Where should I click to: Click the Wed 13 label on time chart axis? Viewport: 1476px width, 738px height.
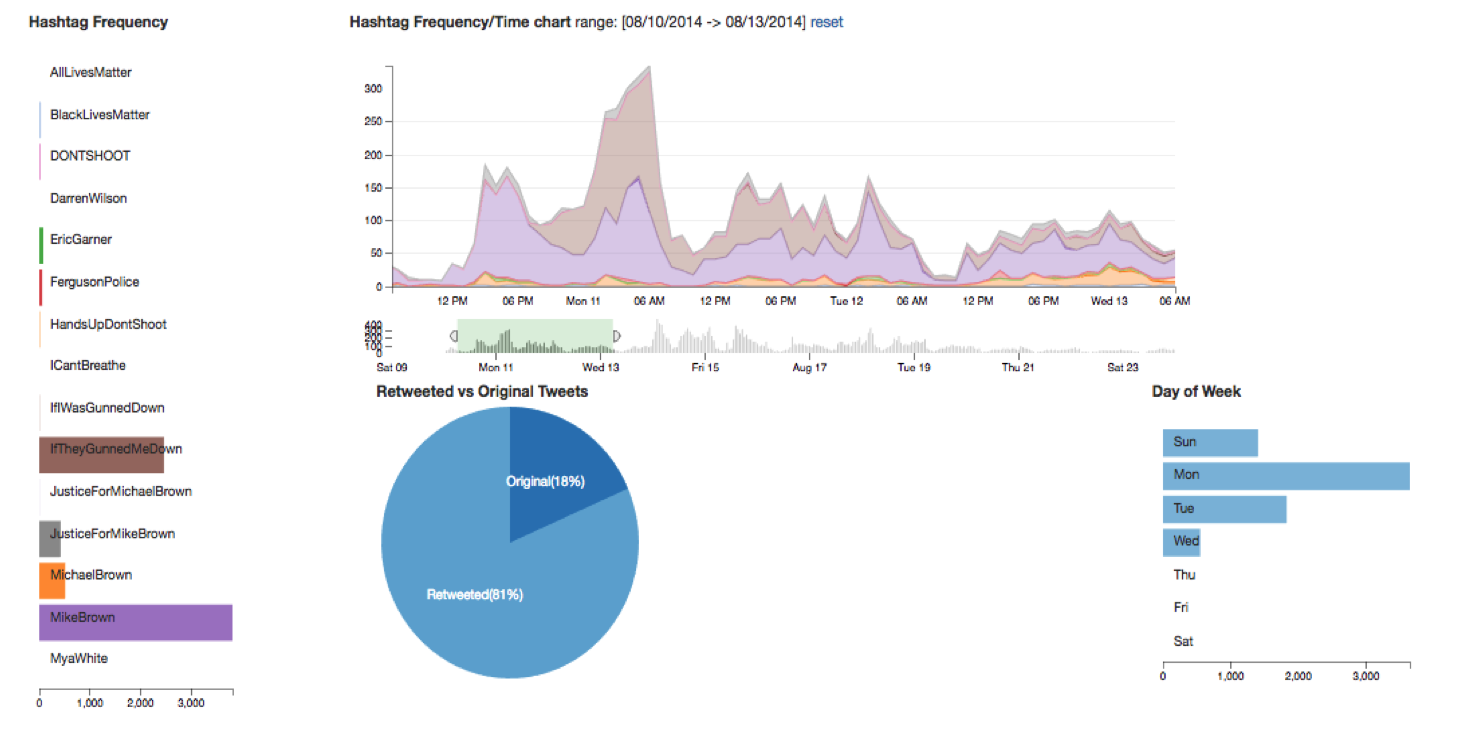[x=1108, y=300]
